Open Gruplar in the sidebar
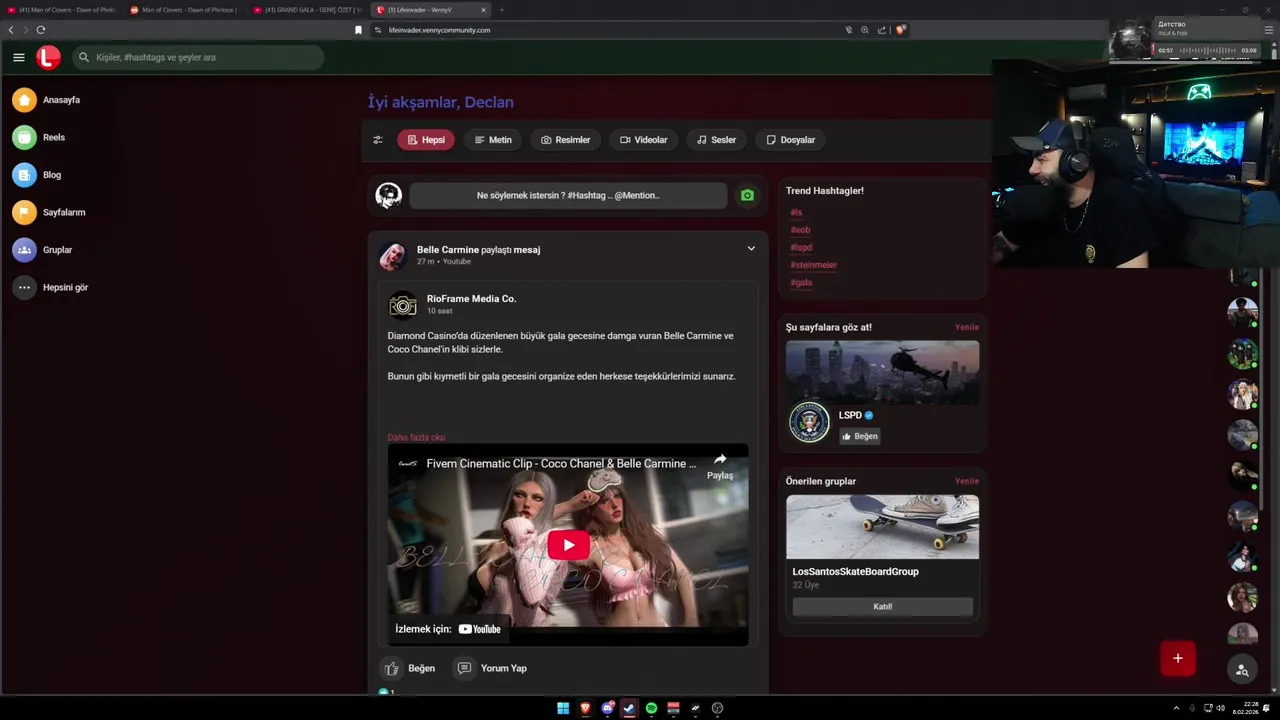1280x720 pixels. click(x=43, y=250)
